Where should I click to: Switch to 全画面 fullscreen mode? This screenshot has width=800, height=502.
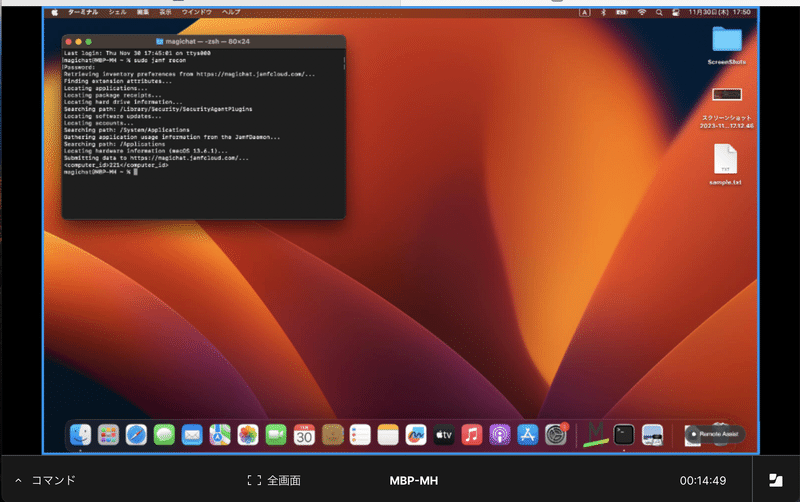coord(274,480)
